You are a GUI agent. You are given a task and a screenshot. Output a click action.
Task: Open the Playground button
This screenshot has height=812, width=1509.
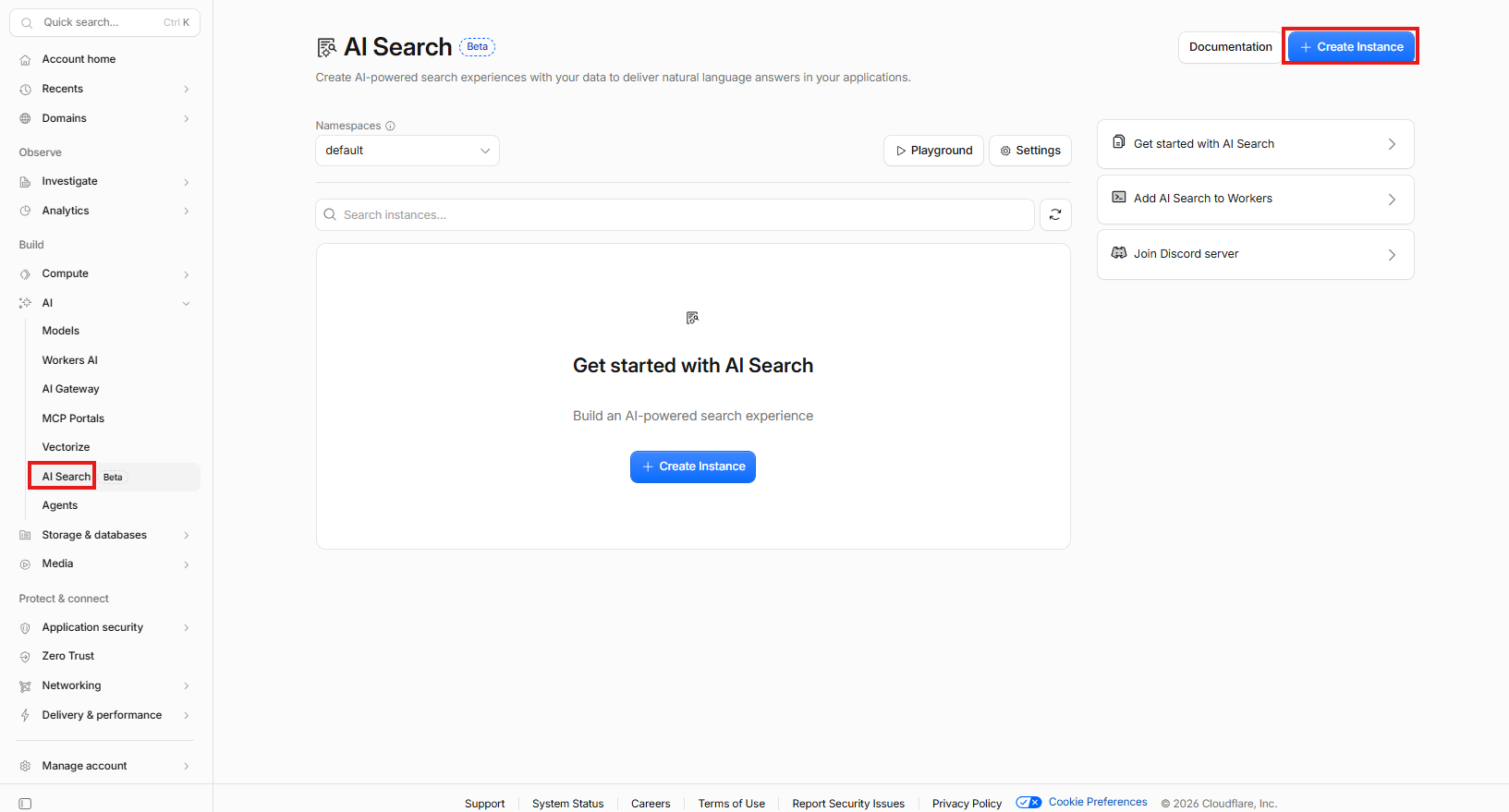tap(933, 151)
